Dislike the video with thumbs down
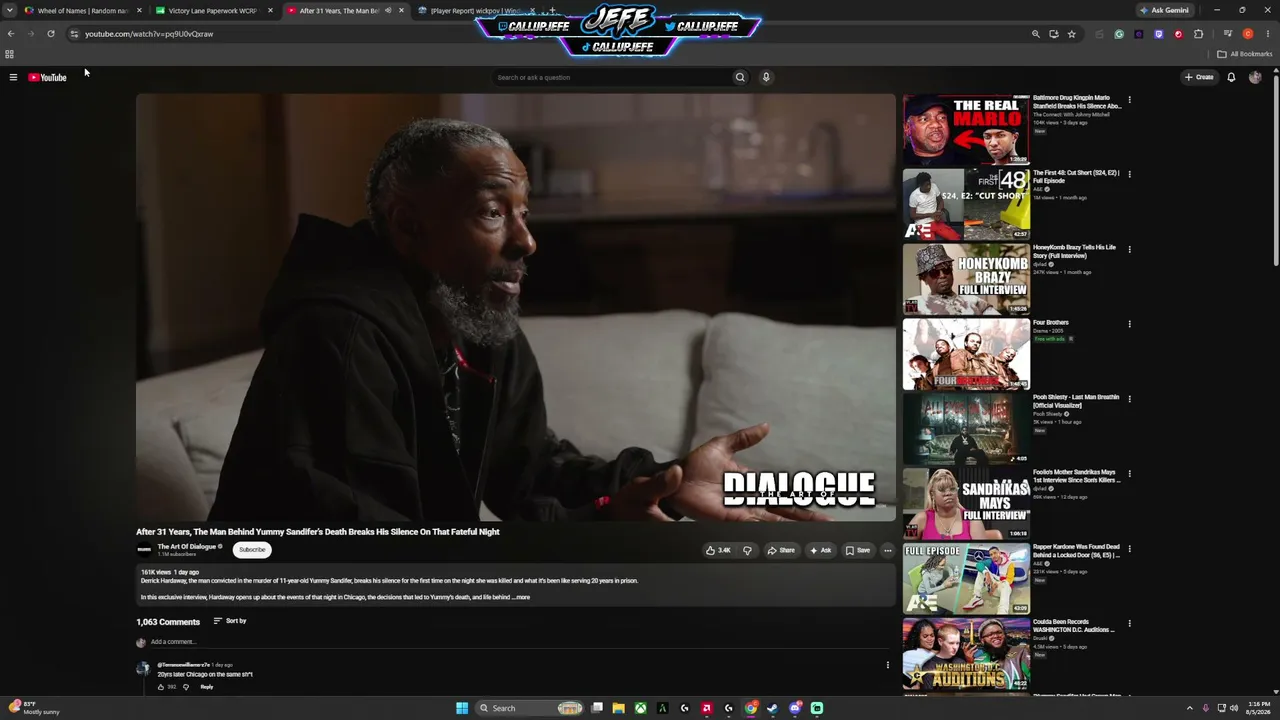The height and width of the screenshot is (720, 1280). [747, 550]
